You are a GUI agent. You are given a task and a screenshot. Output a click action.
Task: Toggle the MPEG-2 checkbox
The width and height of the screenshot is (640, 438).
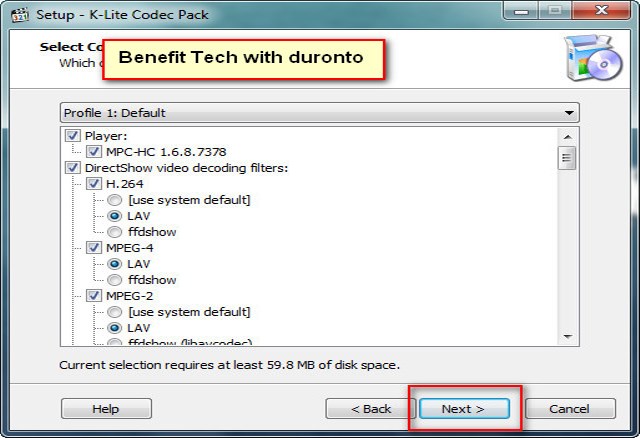pos(94,296)
